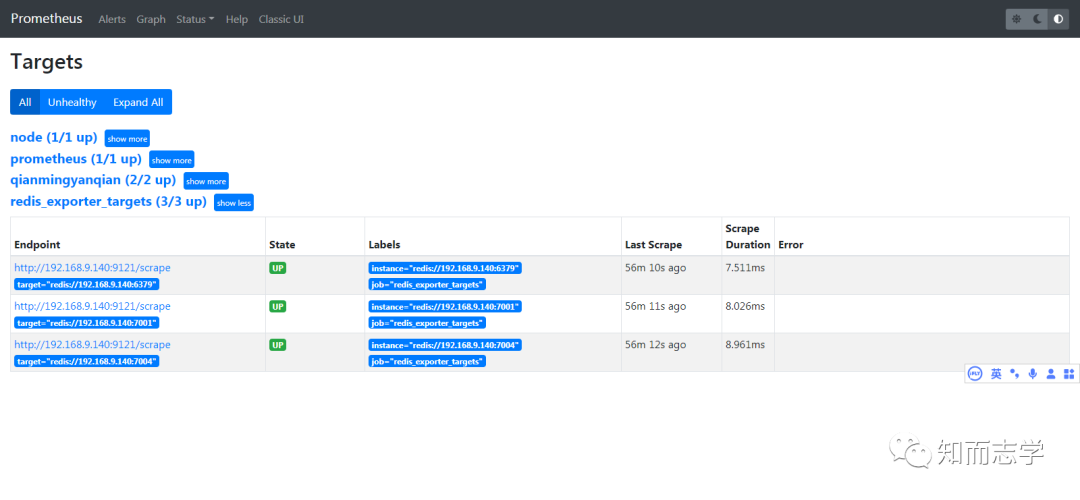Open the Status dropdown menu

point(195,19)
